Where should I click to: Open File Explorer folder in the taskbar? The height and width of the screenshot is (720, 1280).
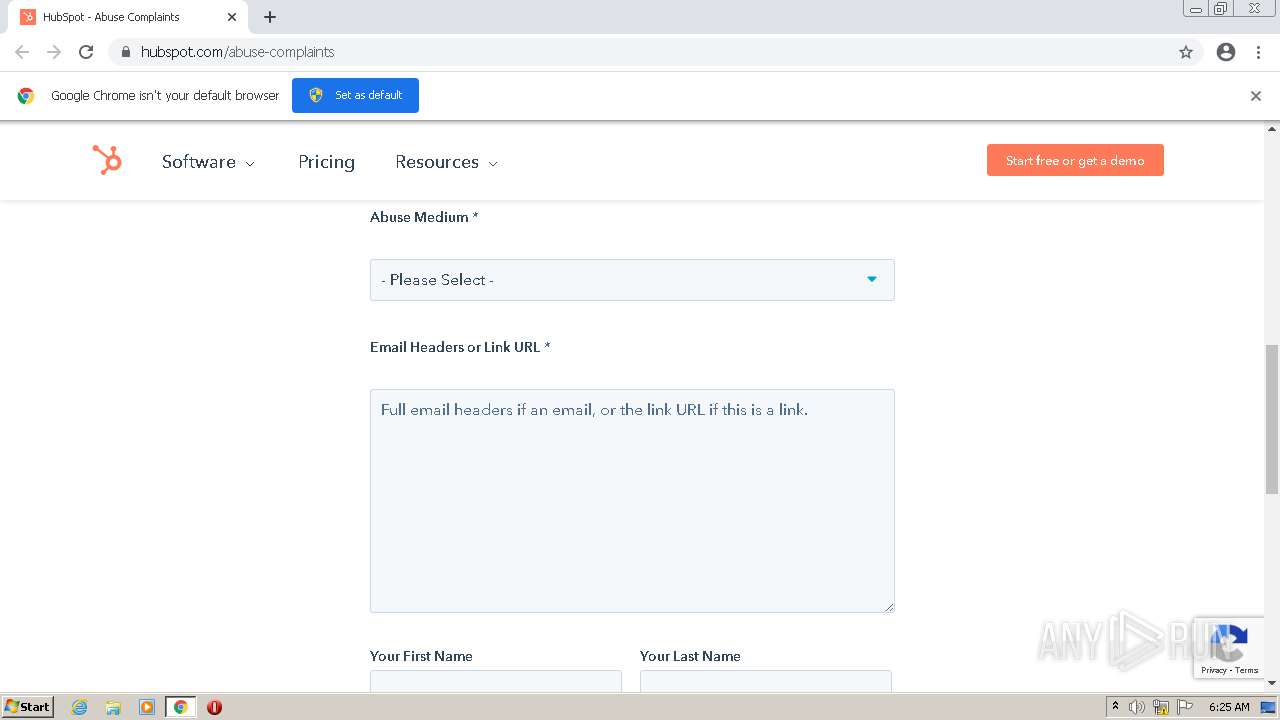[113, 707]
